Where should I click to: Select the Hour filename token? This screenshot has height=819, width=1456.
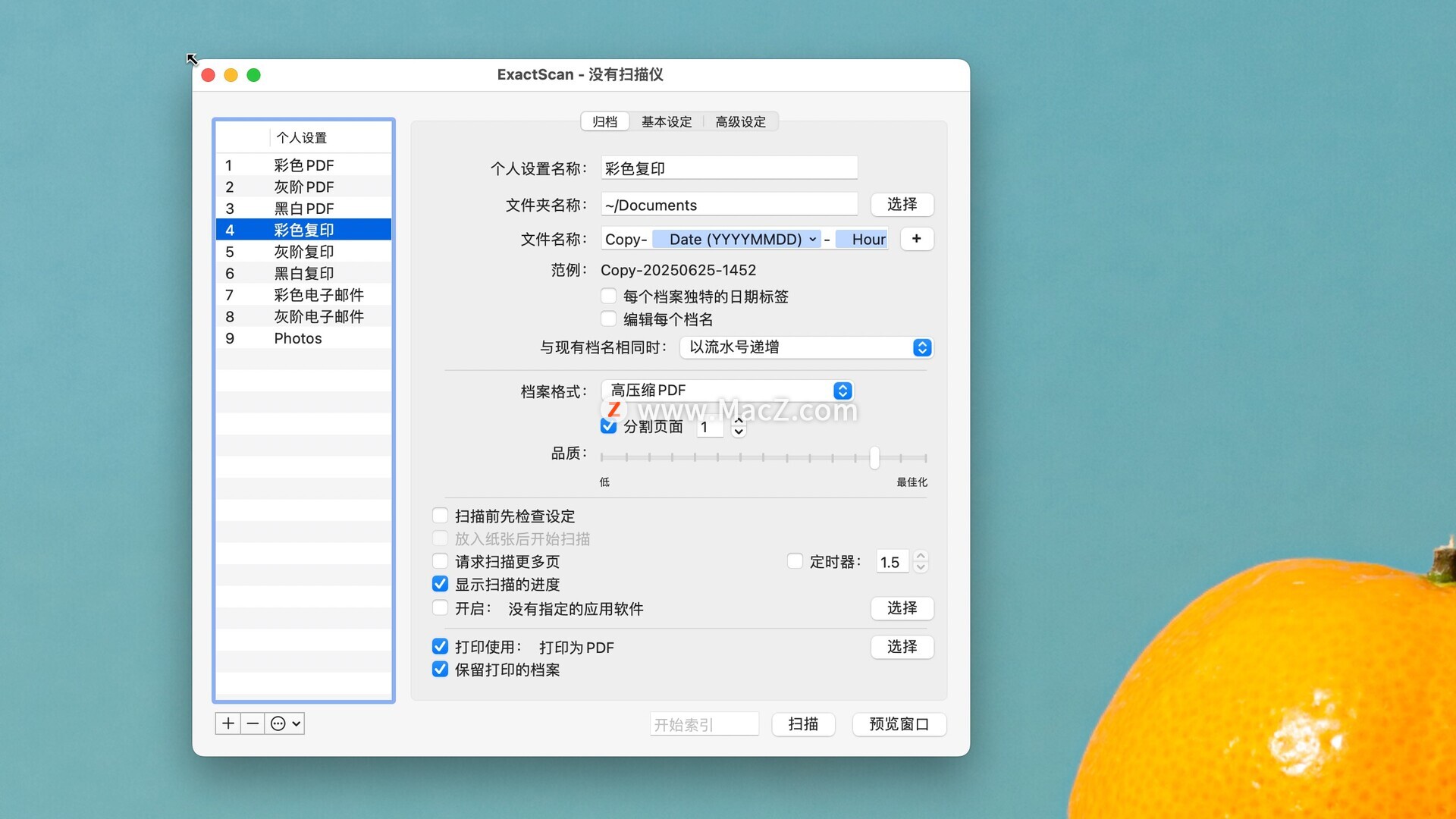pyautogui.click(x=862, y=239)
